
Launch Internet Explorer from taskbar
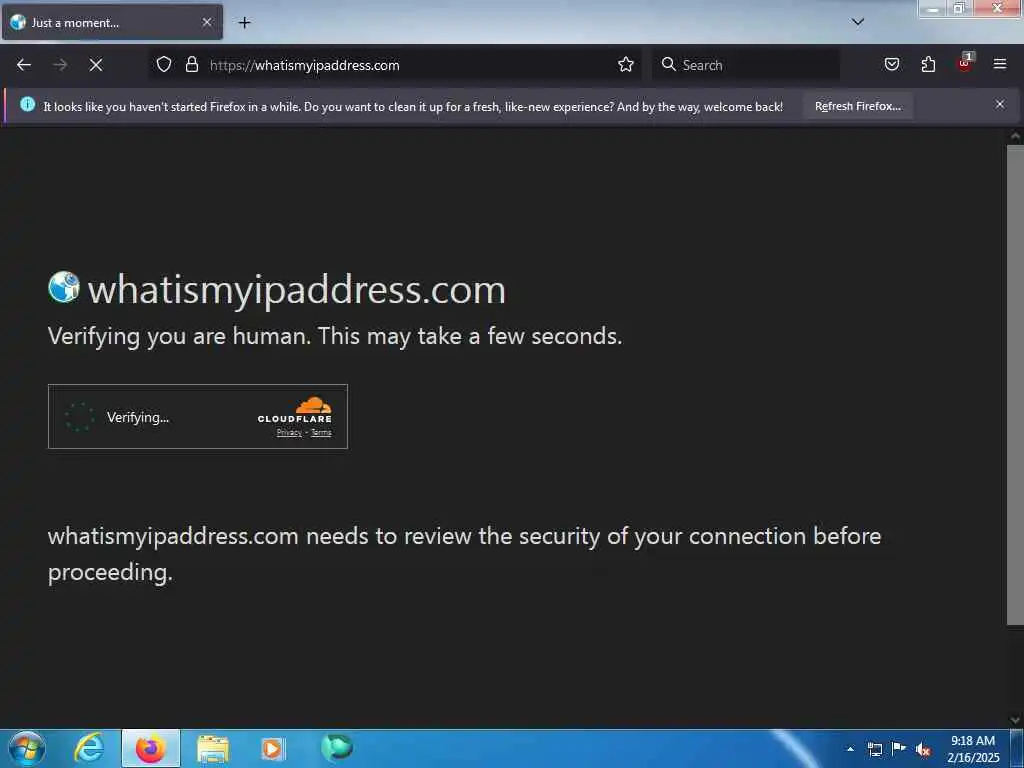(89, 748)
